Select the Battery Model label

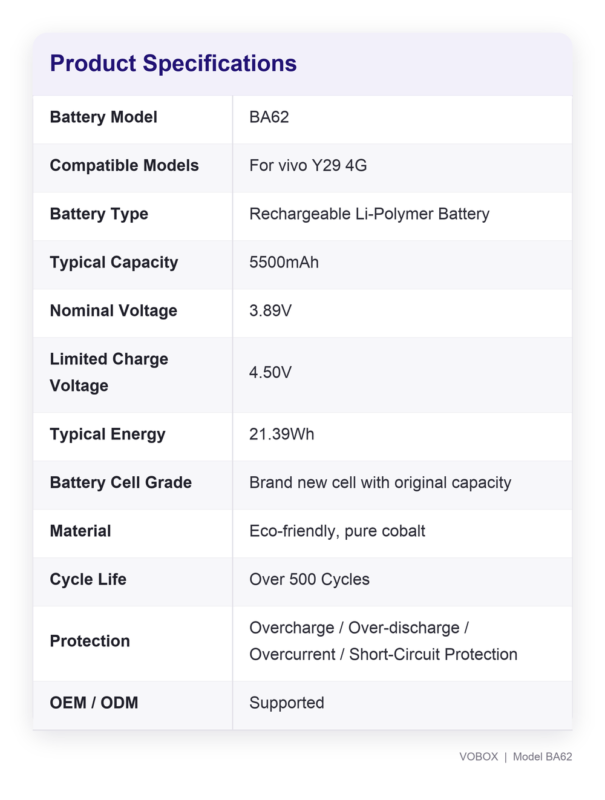(103, 117)
